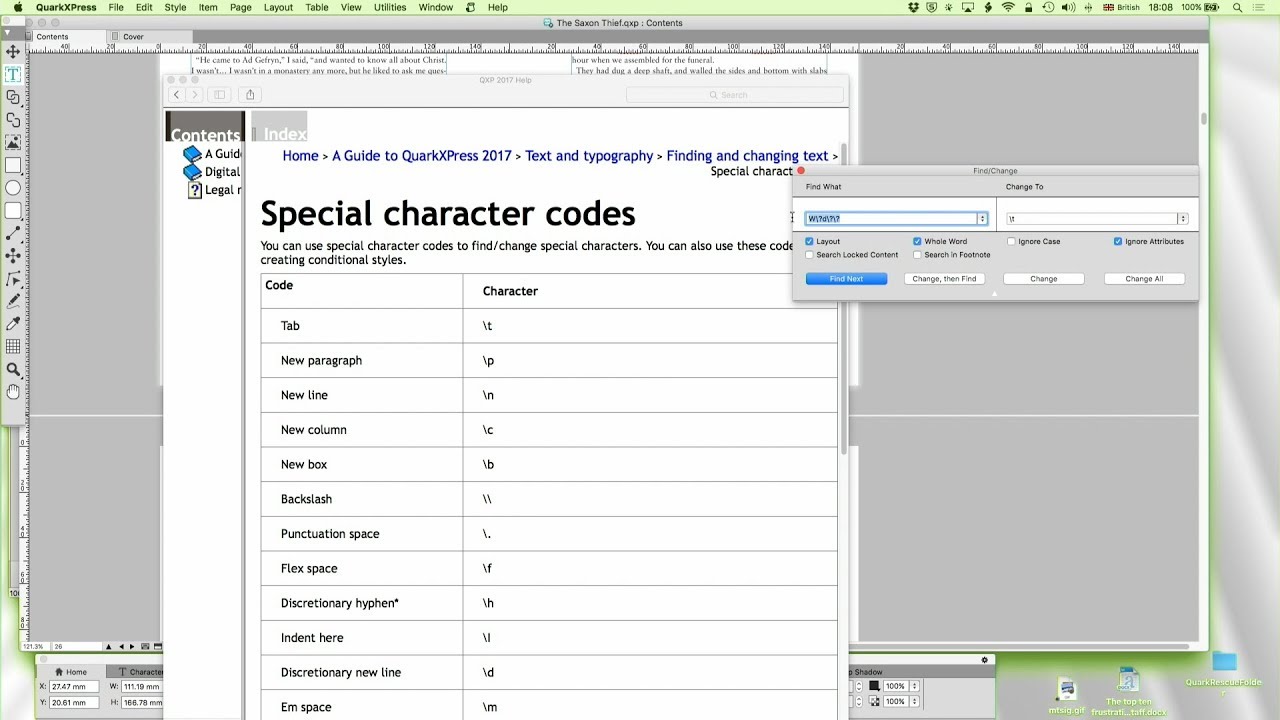Toggle the Help window sidebar

click(x=220, y=95)
